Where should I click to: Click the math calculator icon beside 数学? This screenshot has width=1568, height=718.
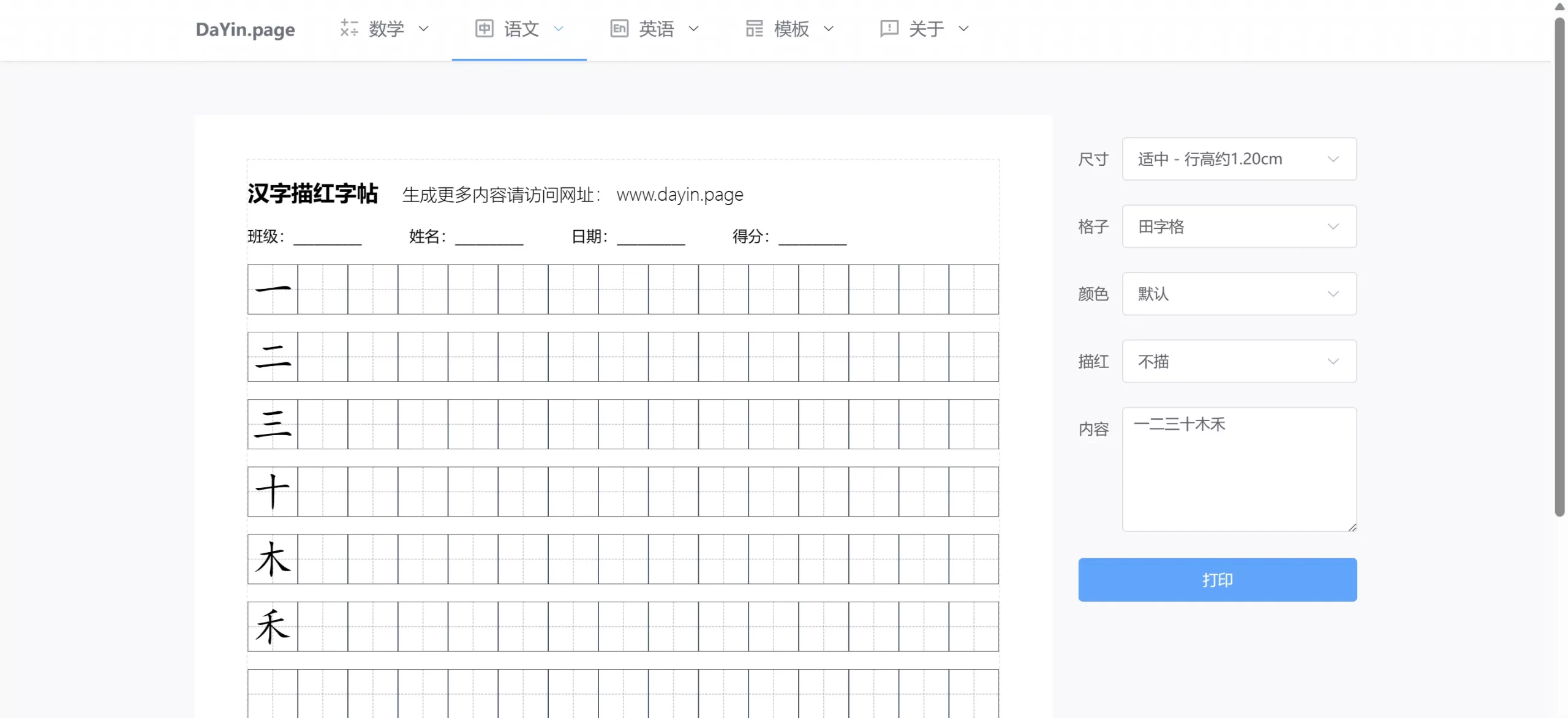[x=349, y=28]
